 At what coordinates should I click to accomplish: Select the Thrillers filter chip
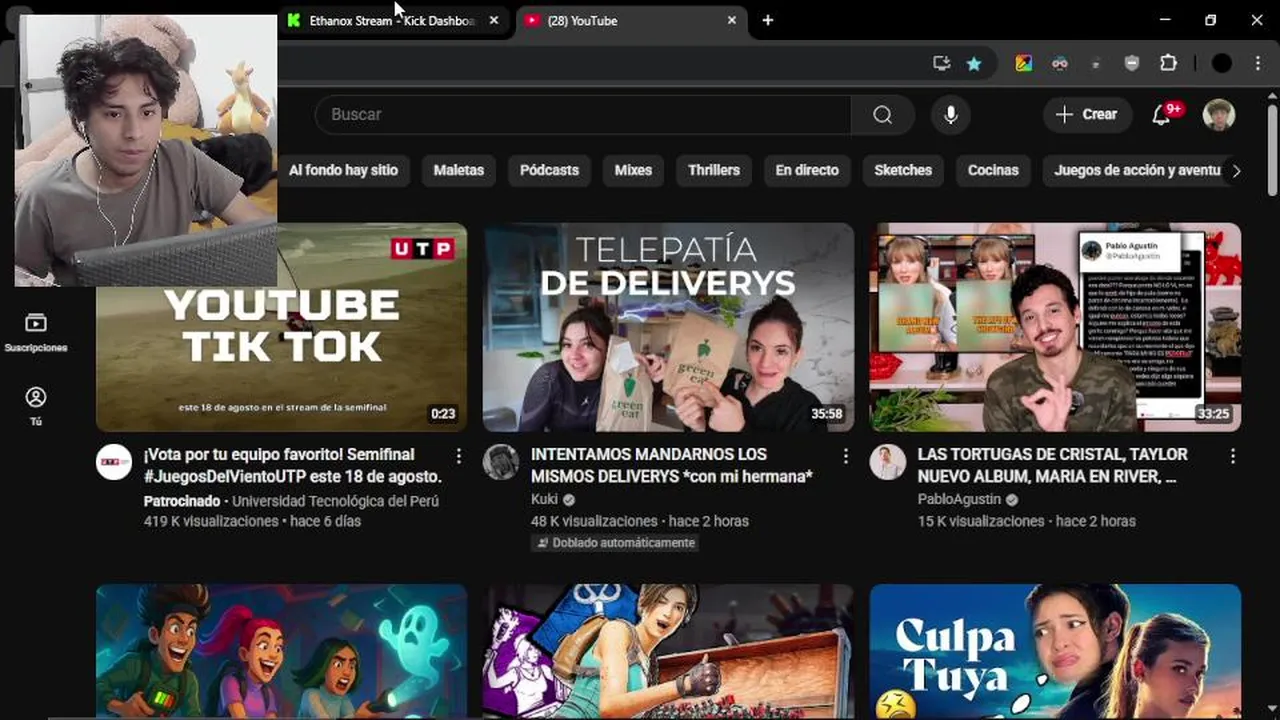pyautogui.click(x=714, y=170)
